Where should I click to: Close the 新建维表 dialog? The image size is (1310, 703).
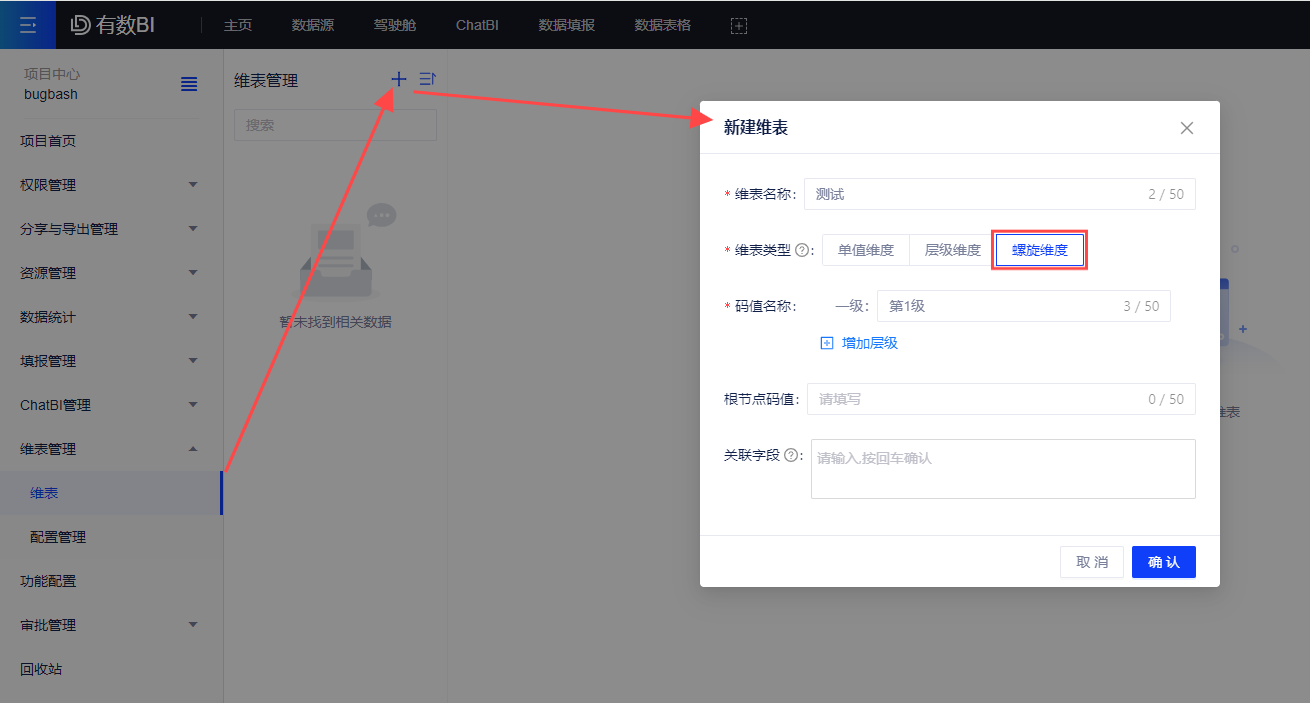(x=1187, y=128)
